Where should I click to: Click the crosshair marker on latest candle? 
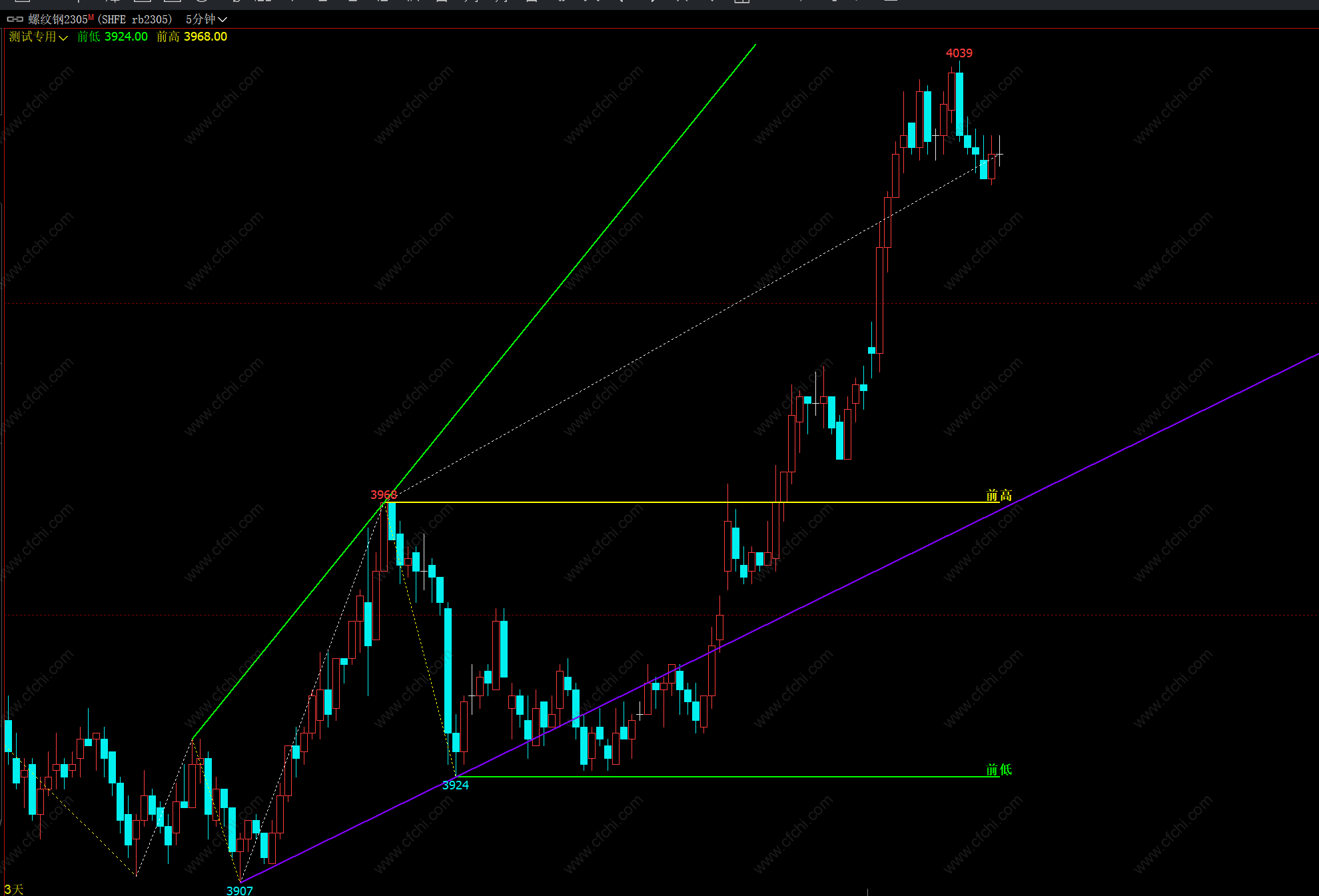999,155
